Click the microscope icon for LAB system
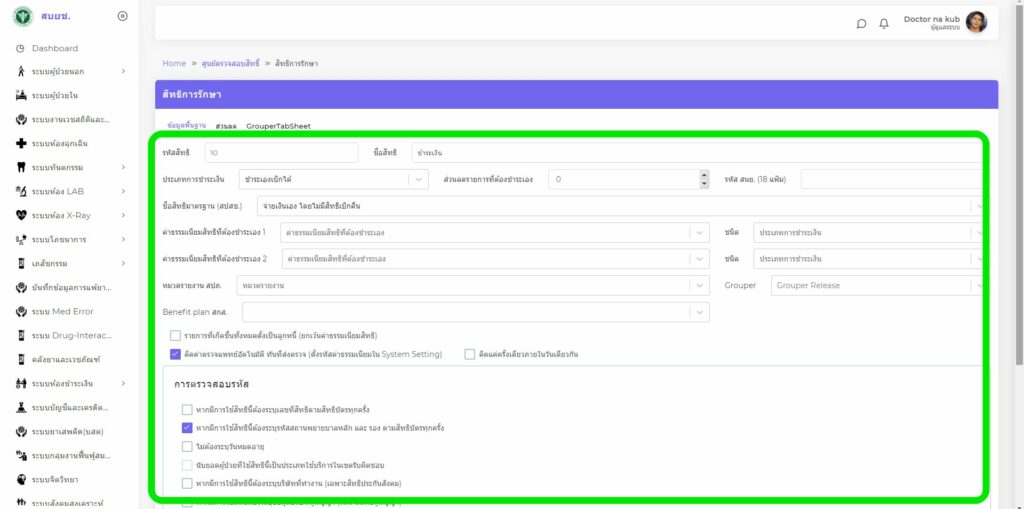This screenshot has height=509, width=1024. 21,191
